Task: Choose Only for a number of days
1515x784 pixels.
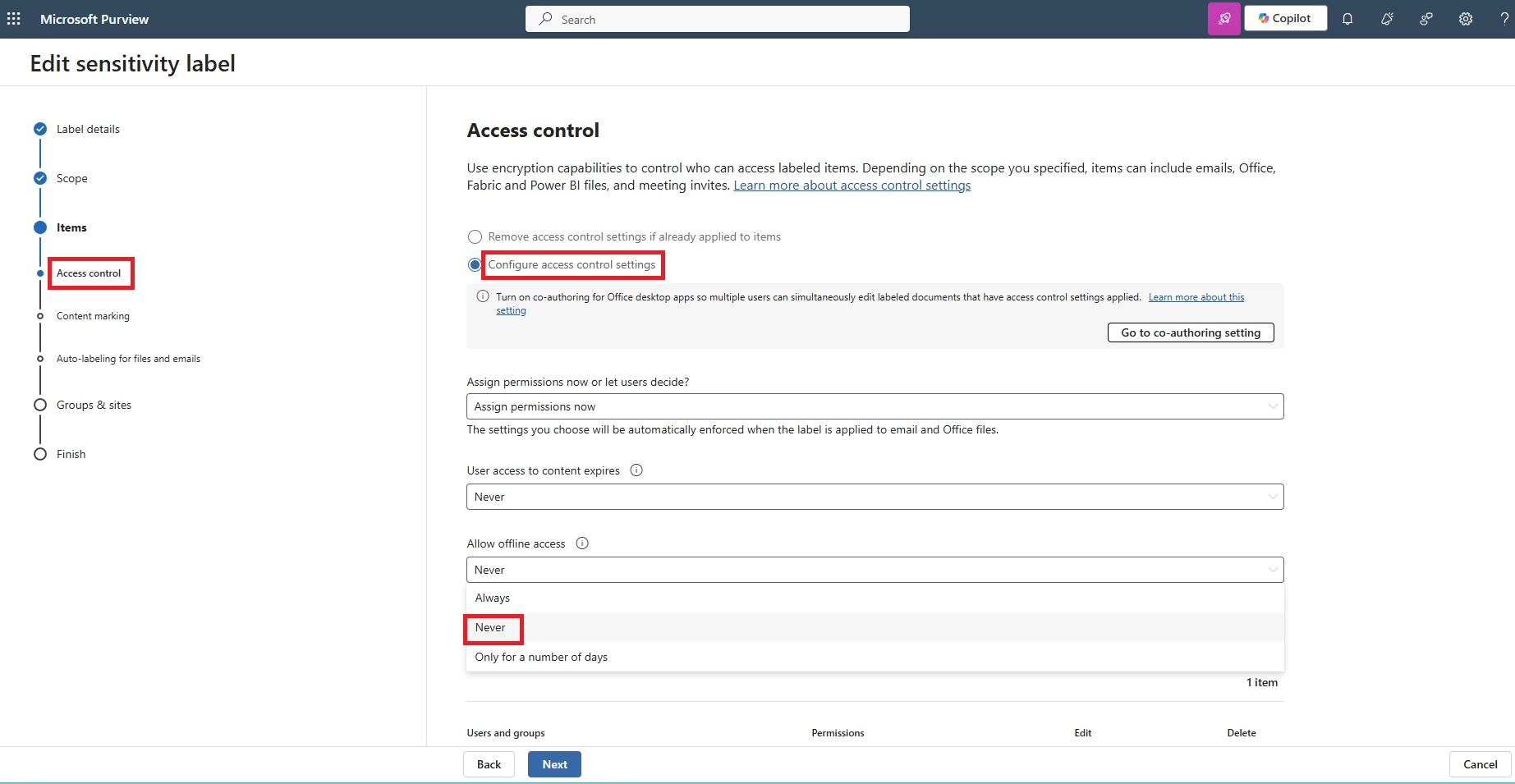Action: pyautogui.click(x=875, y=657)
